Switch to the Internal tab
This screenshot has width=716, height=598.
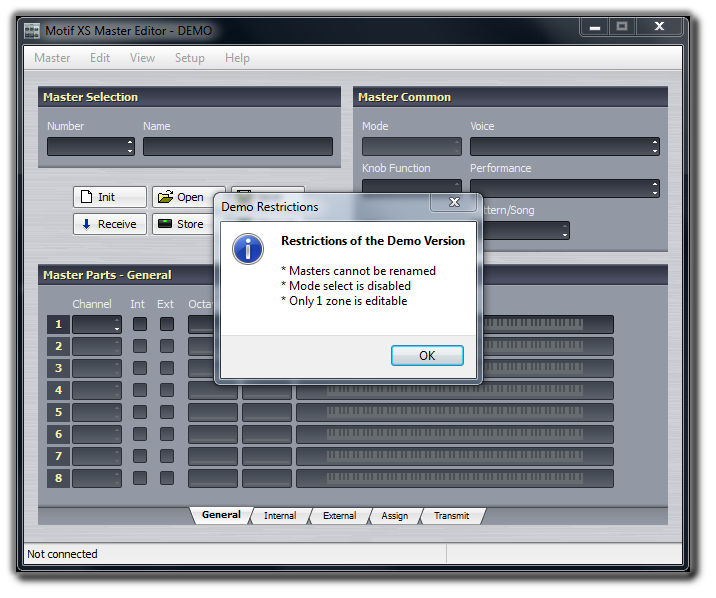pyautogui.click(x=280, y=515)
